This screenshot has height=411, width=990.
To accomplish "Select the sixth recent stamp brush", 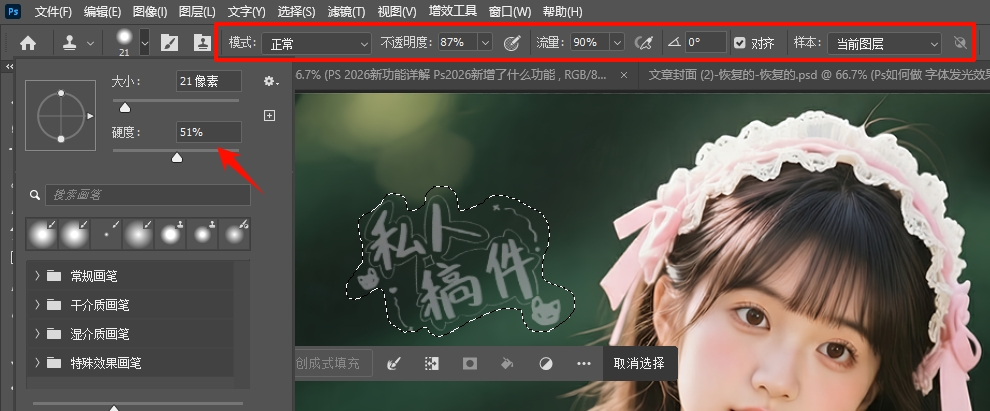I will pos(202,234).
